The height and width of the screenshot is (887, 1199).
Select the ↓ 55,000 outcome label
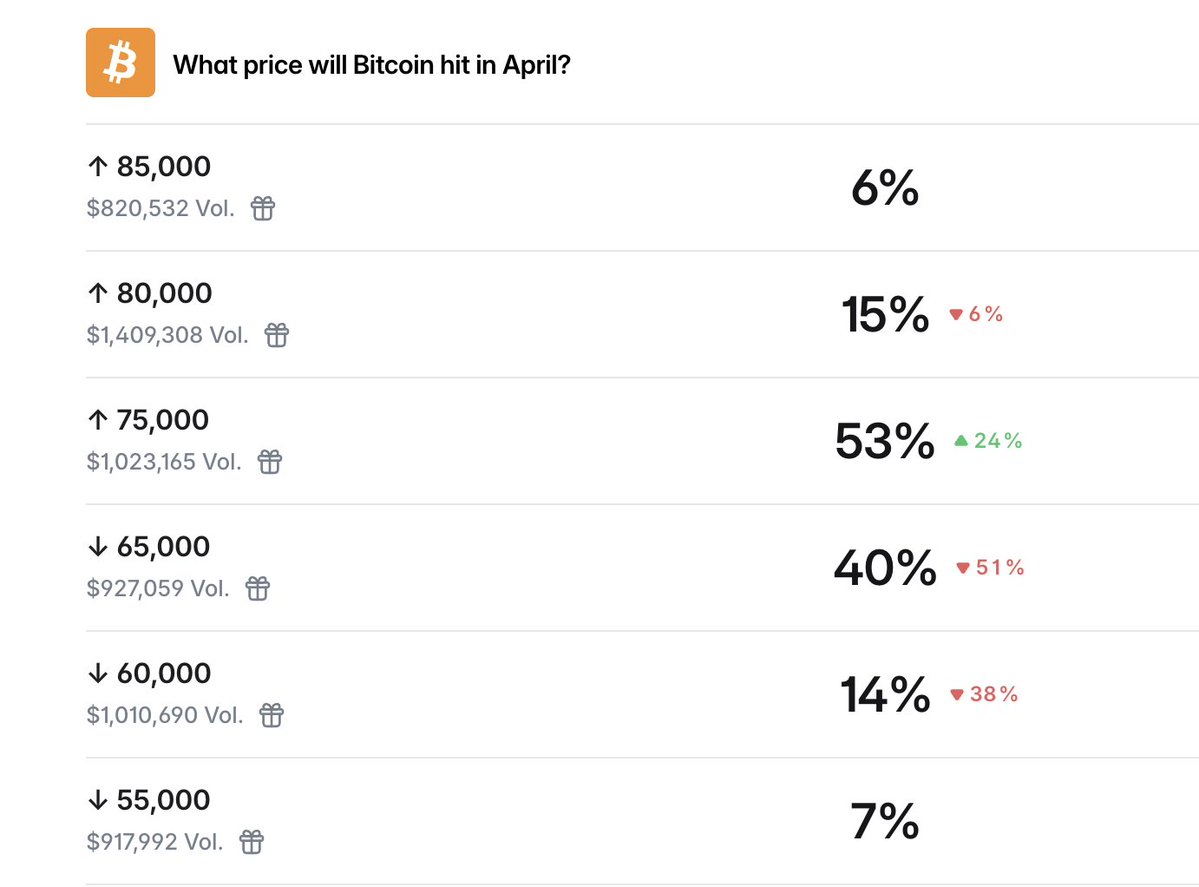coord(149,801)
